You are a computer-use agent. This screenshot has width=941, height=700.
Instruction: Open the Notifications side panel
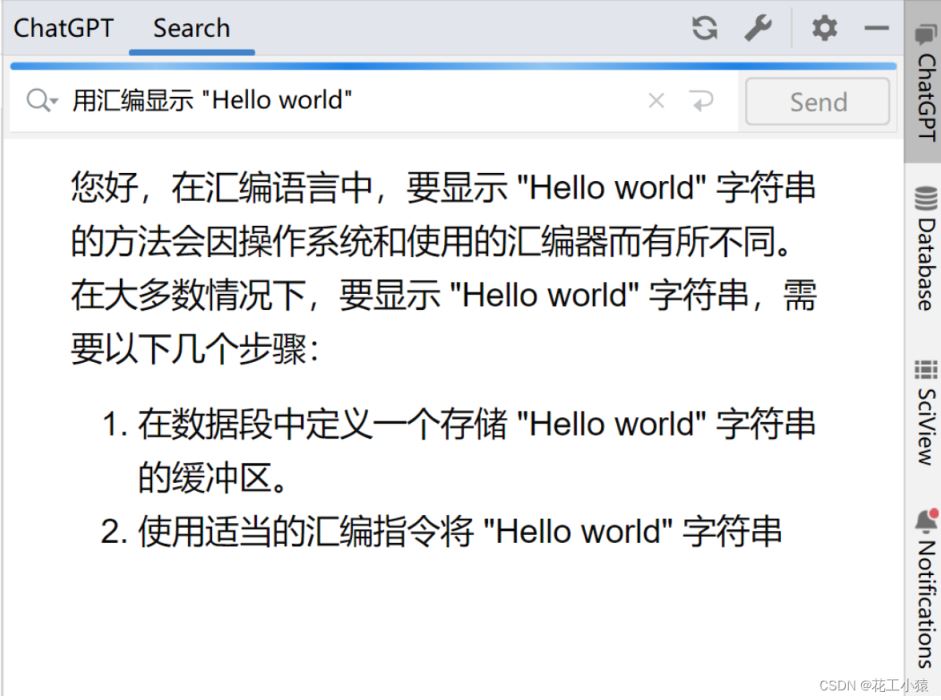tap(925, 588)
